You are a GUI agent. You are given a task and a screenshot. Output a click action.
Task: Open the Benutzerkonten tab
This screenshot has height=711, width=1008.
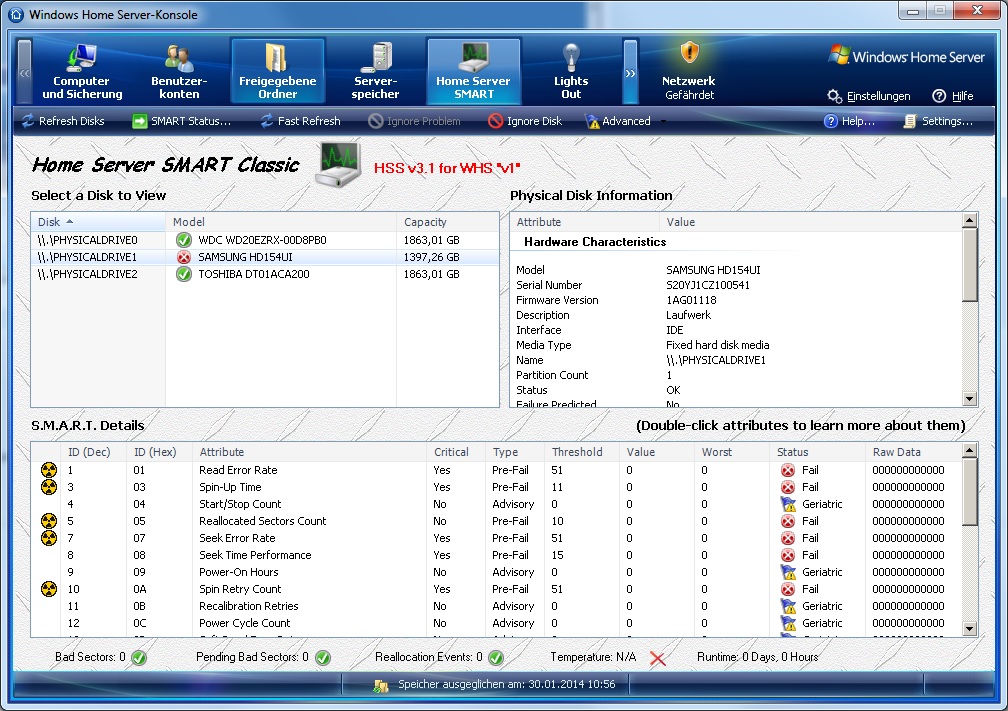179,71
